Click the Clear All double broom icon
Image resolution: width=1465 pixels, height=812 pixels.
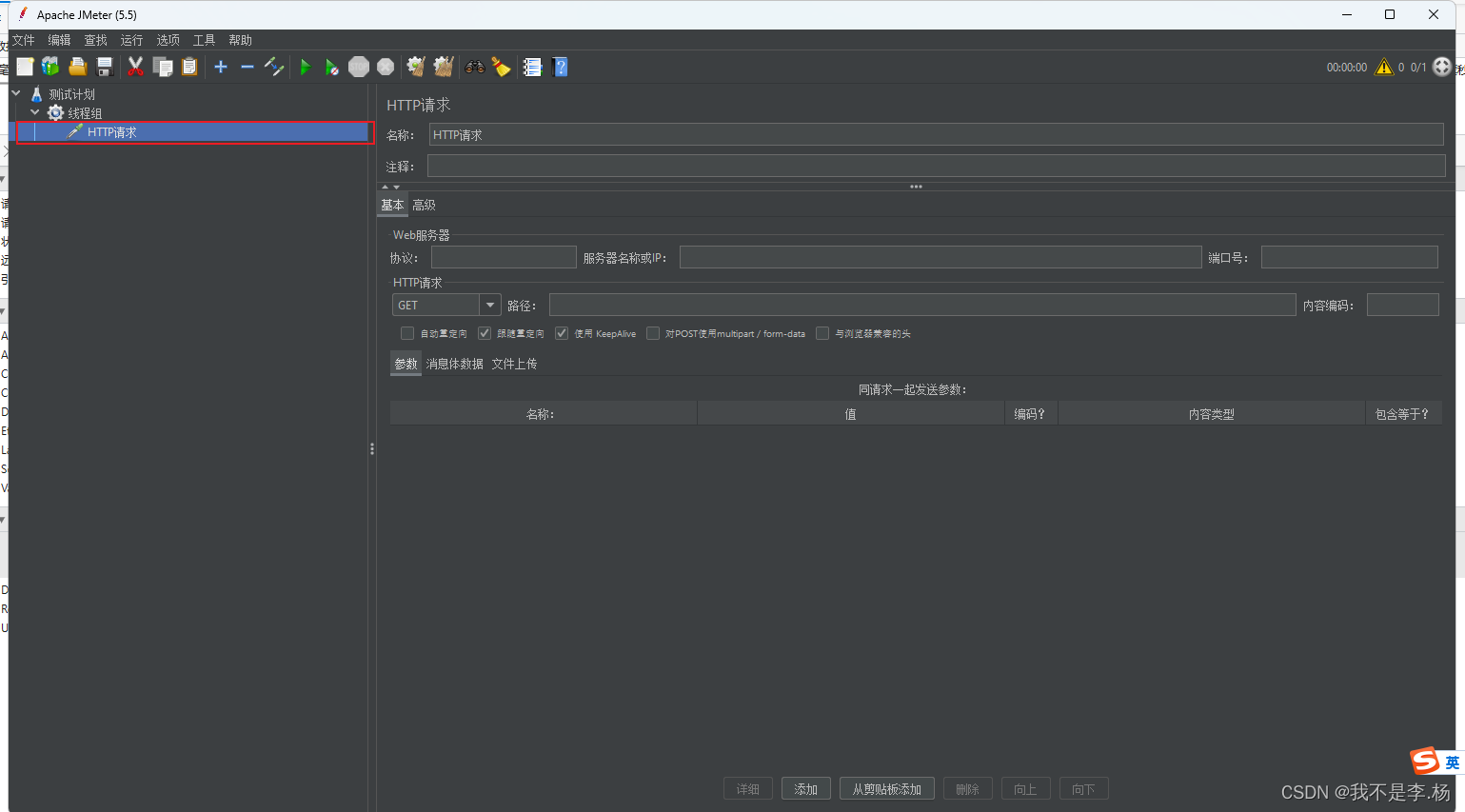pos(443,67)
